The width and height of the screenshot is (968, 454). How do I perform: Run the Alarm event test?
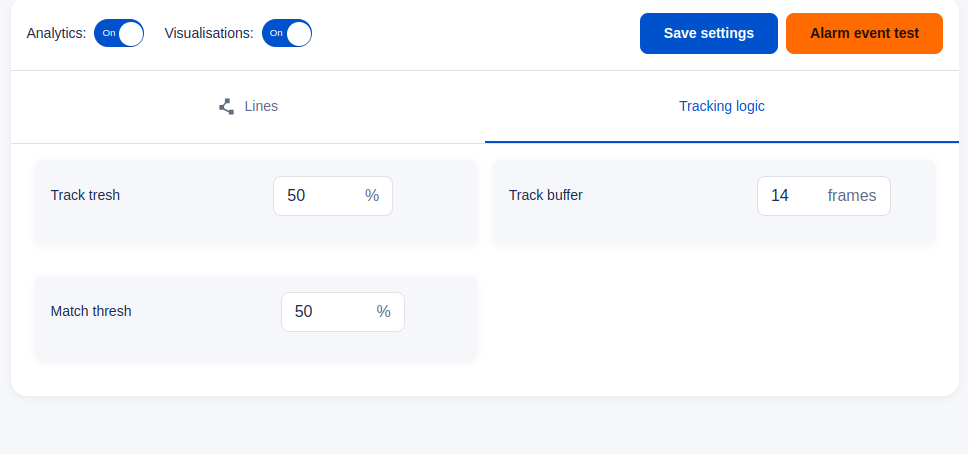pos(864,33)
